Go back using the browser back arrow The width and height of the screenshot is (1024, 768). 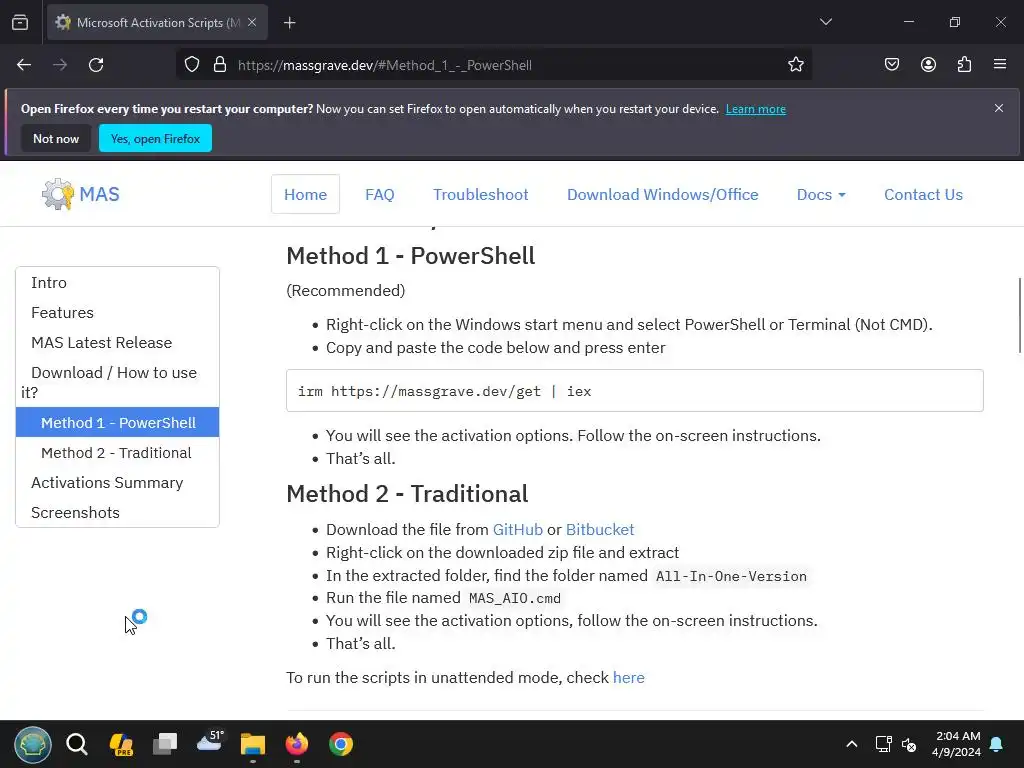click(24, 65)
